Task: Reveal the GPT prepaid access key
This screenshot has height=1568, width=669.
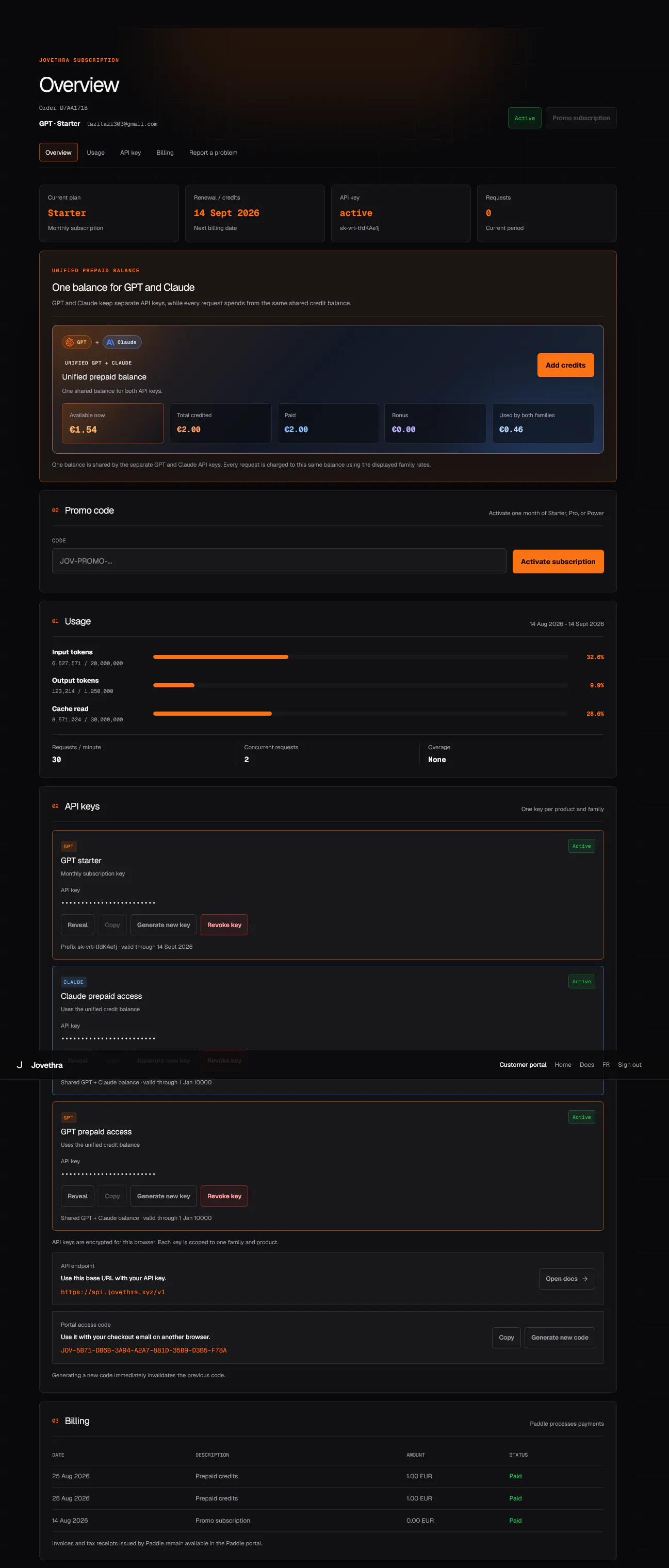Action: (77, 1196)
